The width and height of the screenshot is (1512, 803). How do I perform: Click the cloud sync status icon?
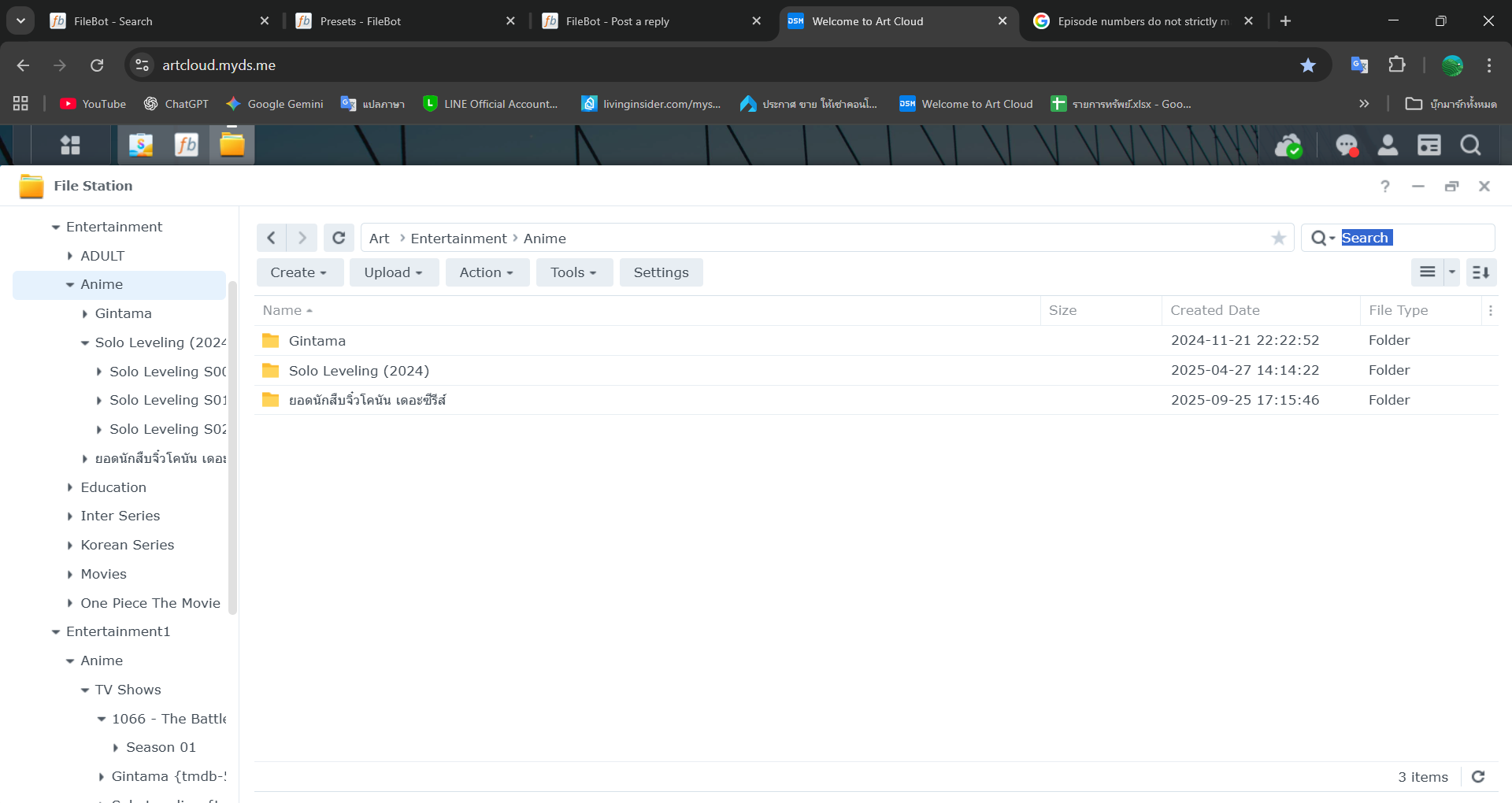click(x=1288, y=146)
